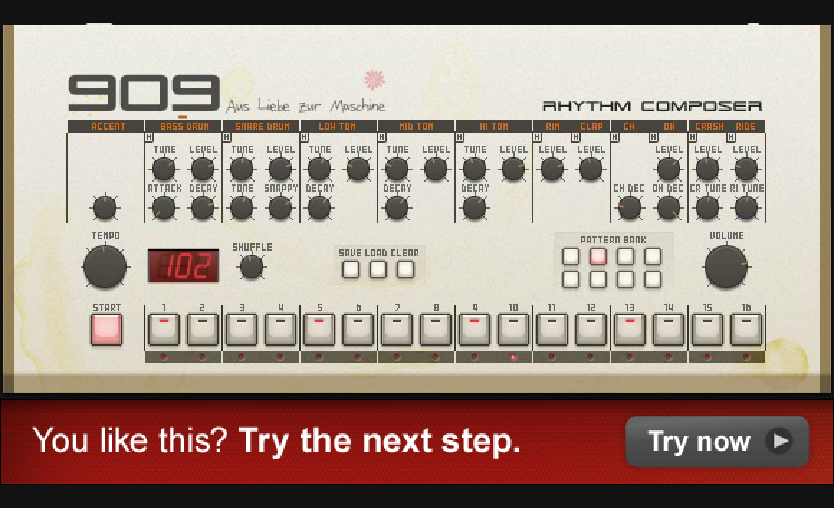Click the Save pattern button
This screenshot has width=834, height=508.
351,269
